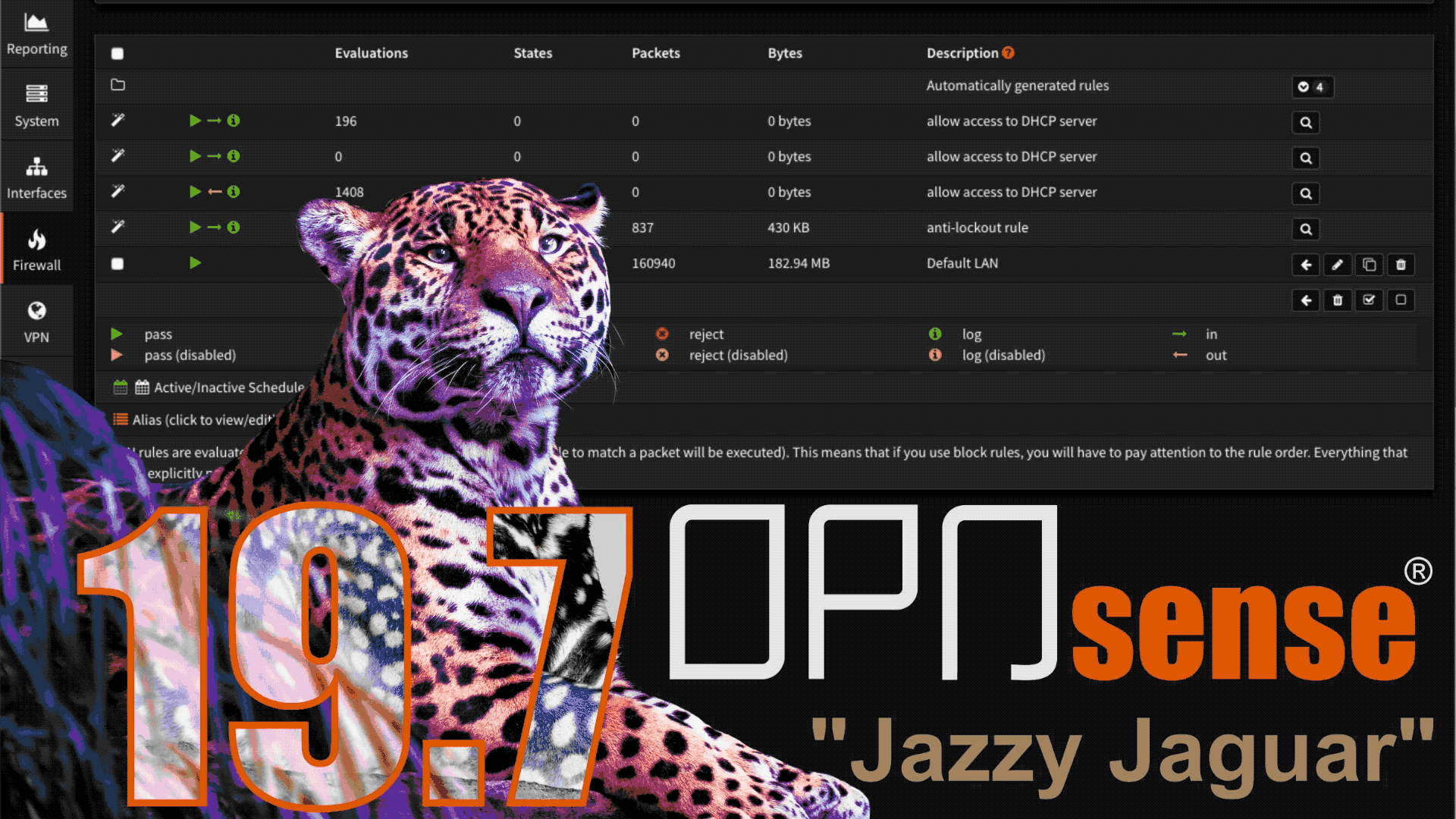Click the 'Active/Inactive Schedule' legend label
This screenshot has height=819, width=1456.
coord(229,388)
